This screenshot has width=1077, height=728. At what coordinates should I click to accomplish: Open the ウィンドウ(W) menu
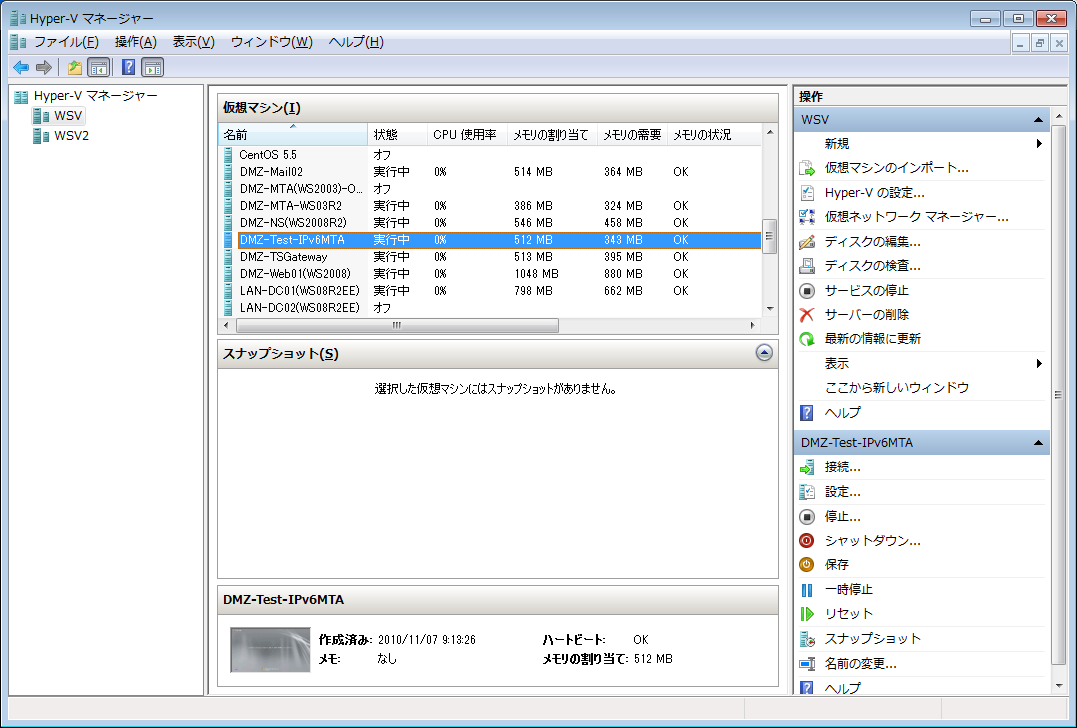tap(271, 42)
